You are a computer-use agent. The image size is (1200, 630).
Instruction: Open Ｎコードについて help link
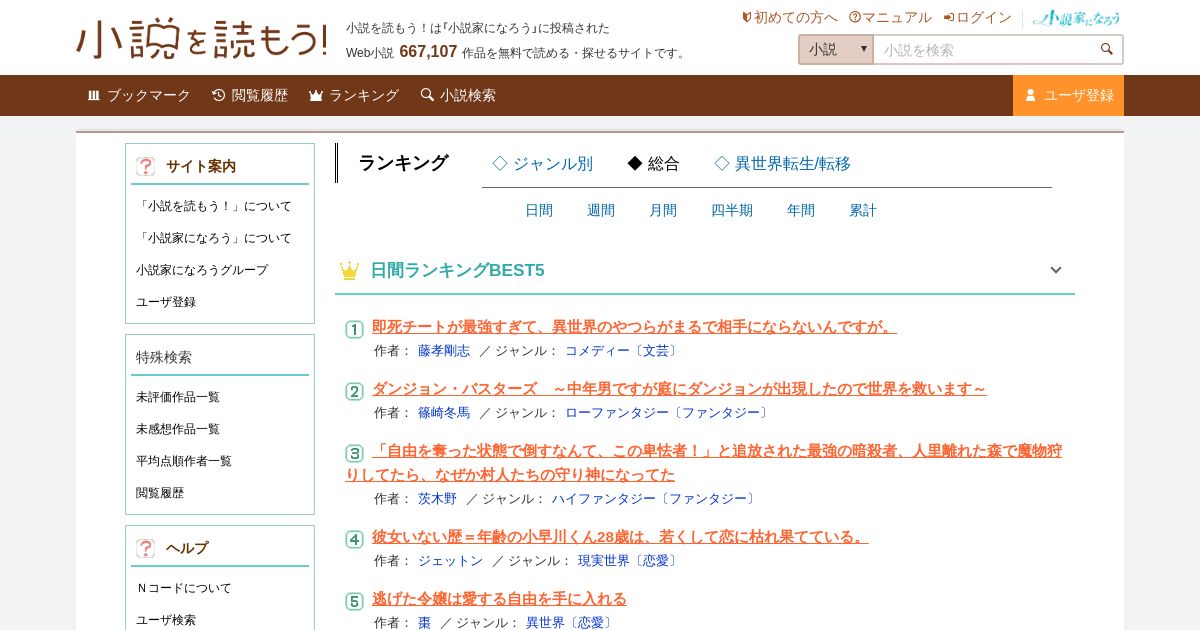tap(184, 589)
